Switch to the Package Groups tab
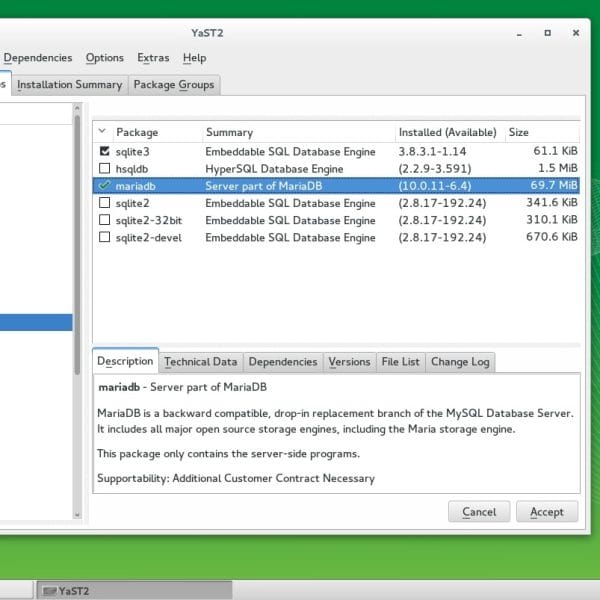The image size is (600, 600). click(174, 85)
